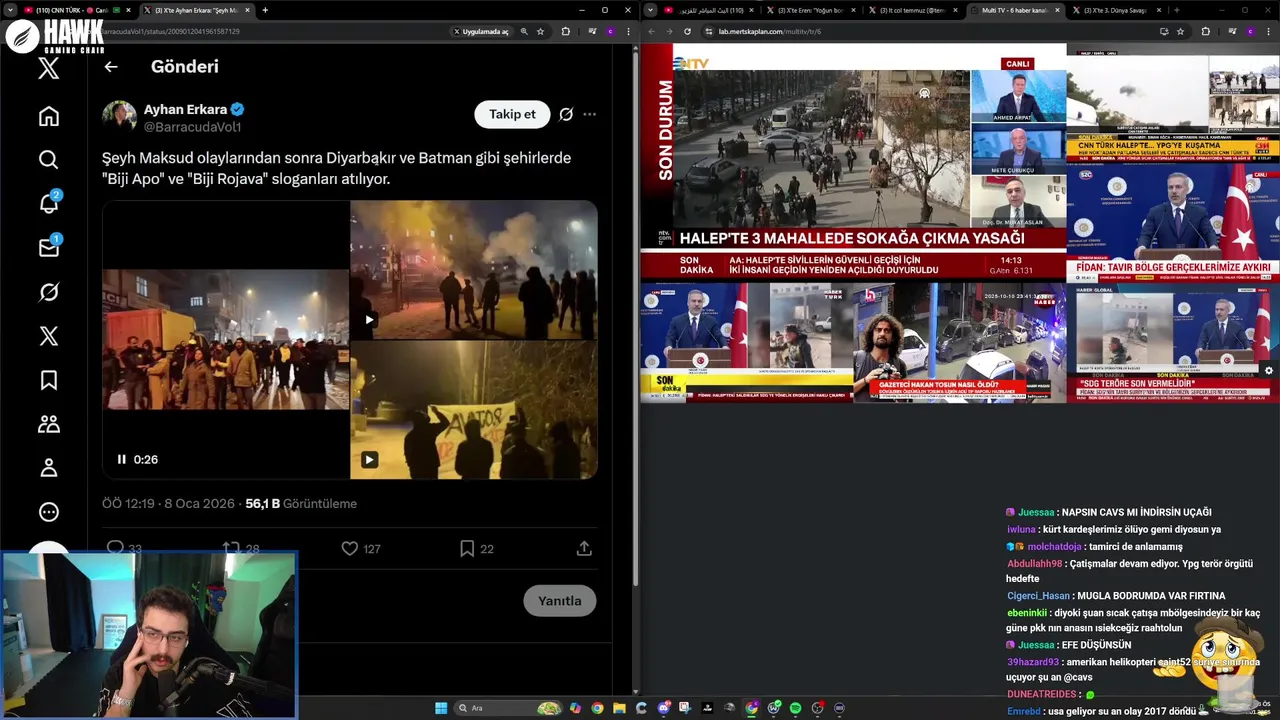Select CNN Türk Halep stream tile
Screen dimensions: 1280x720
(1173, 102)
